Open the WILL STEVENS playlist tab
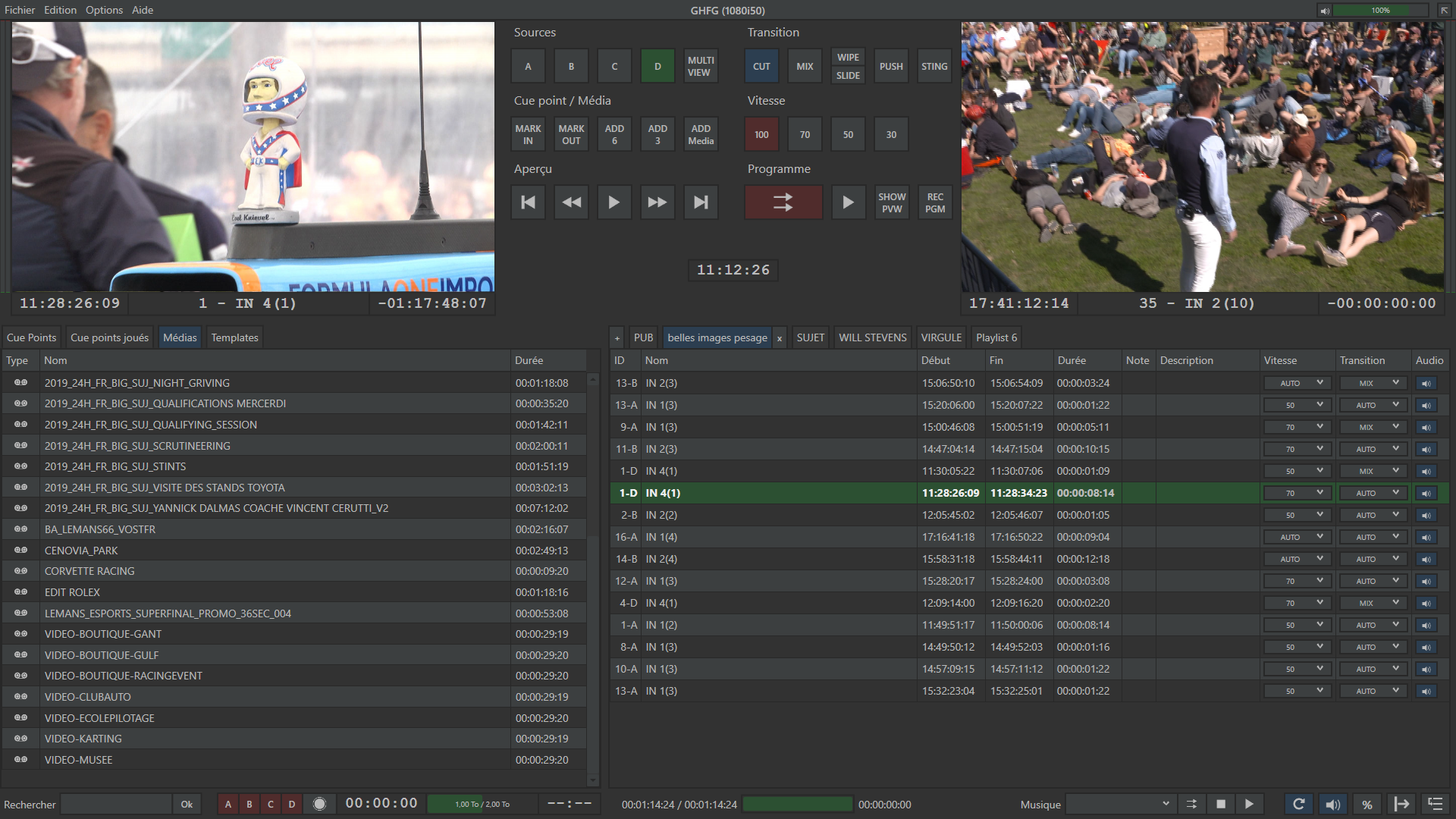This screenshot has height=819, width=1456. tap(872, 338)
